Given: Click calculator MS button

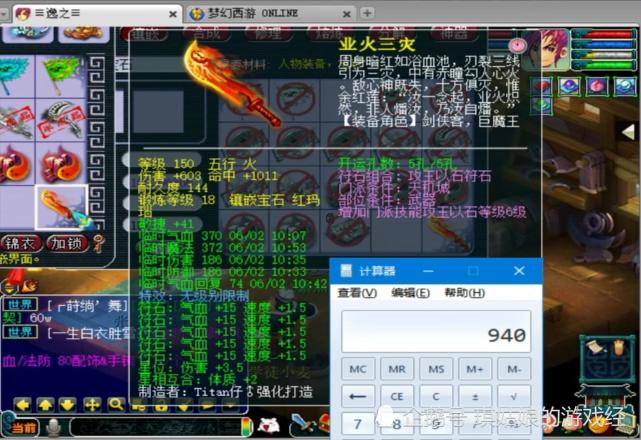Looking at the screenshot, I should pyautogui.click(x=436, y=369).
